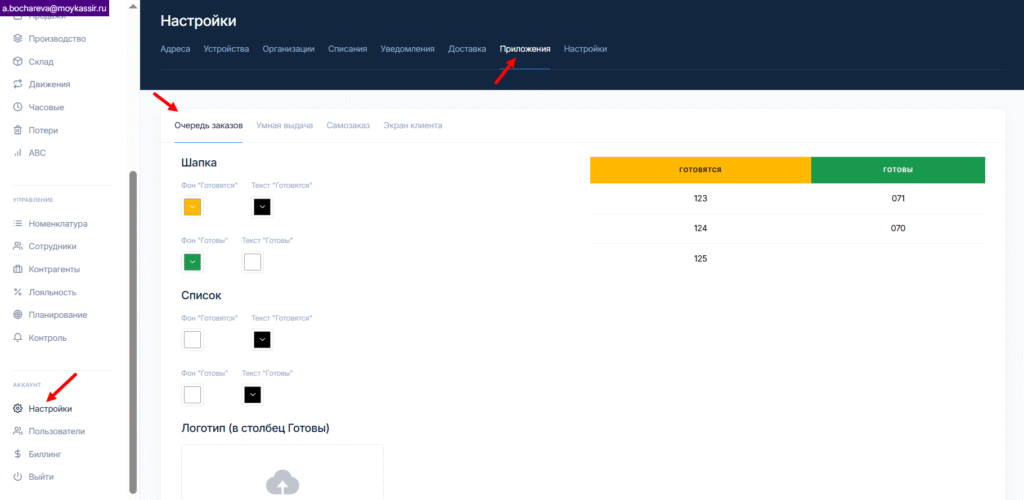1024x500 pixels.
Task: Click order number 123 in preview
Action: coord(700,198)
